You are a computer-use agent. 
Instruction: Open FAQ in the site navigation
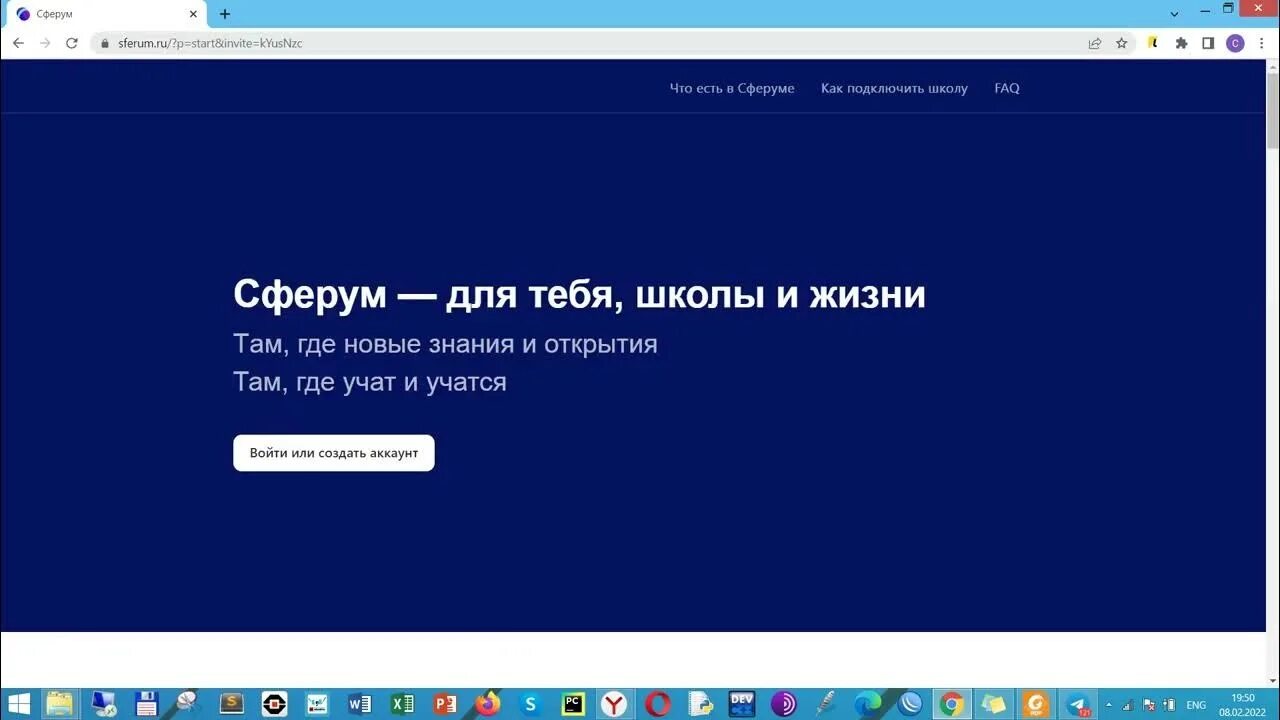[1006, 88]
